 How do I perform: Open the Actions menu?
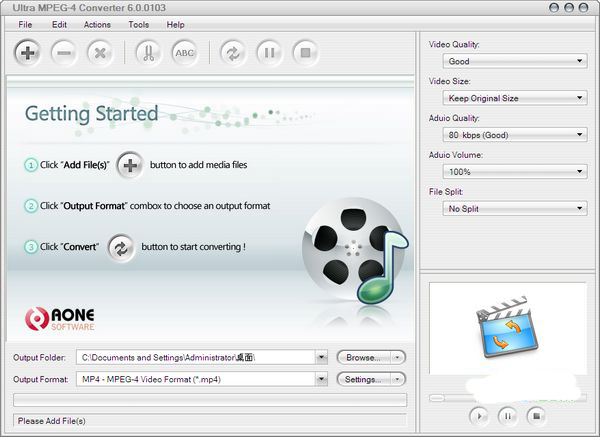97,24
